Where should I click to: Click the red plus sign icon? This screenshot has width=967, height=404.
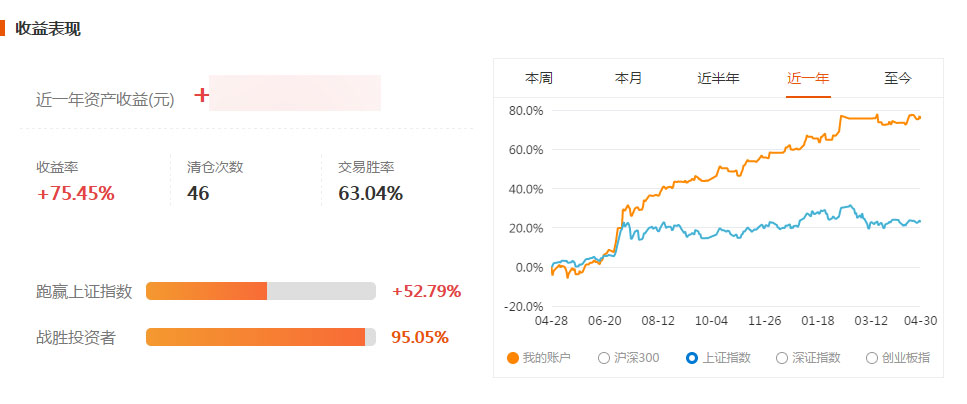coord(201,95)
